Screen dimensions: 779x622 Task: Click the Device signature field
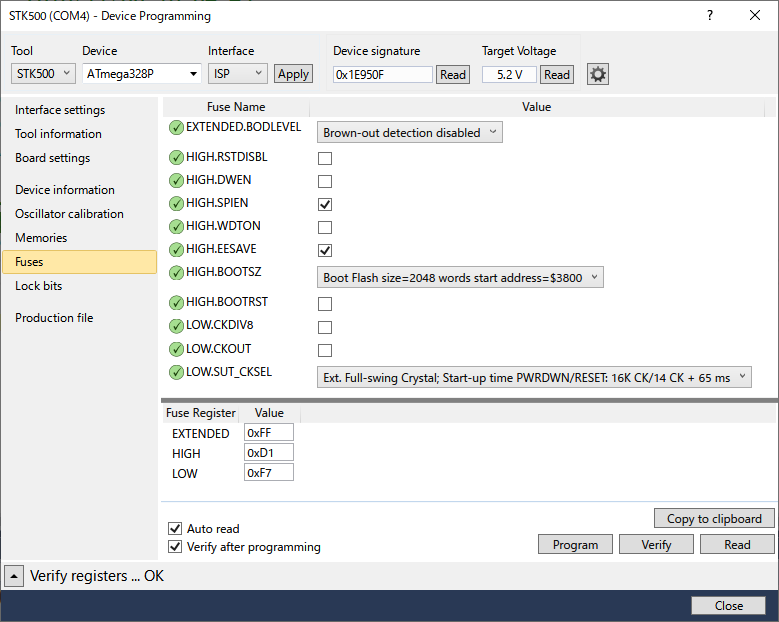pyautogui.click(x=383, y=75)
